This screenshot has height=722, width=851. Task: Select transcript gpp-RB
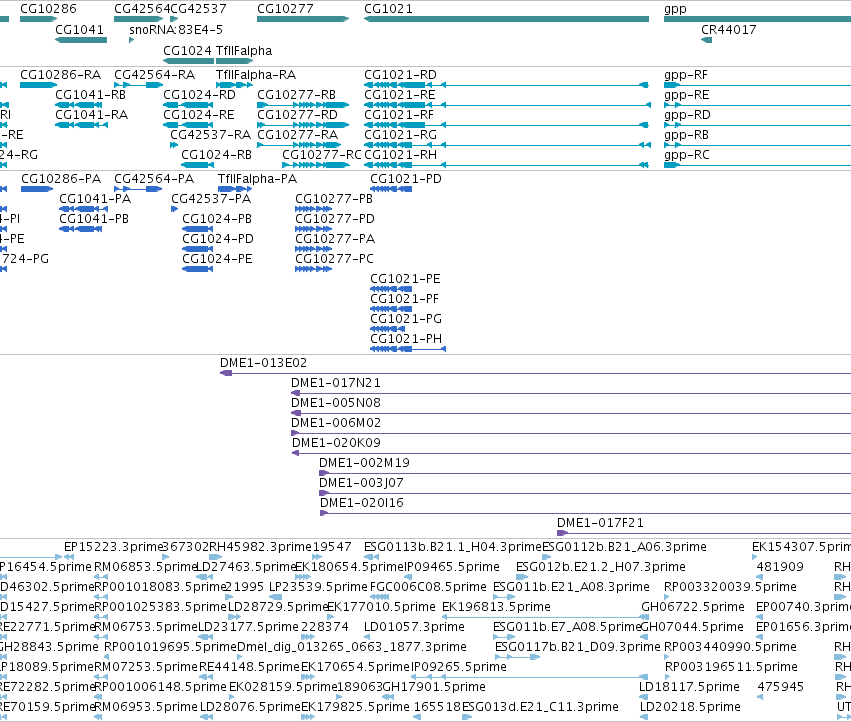(x=687, y=135)
